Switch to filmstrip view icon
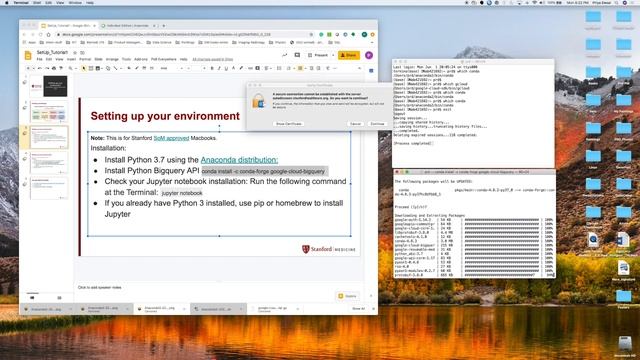Screen dimensions: 640x360 [32, 298]
